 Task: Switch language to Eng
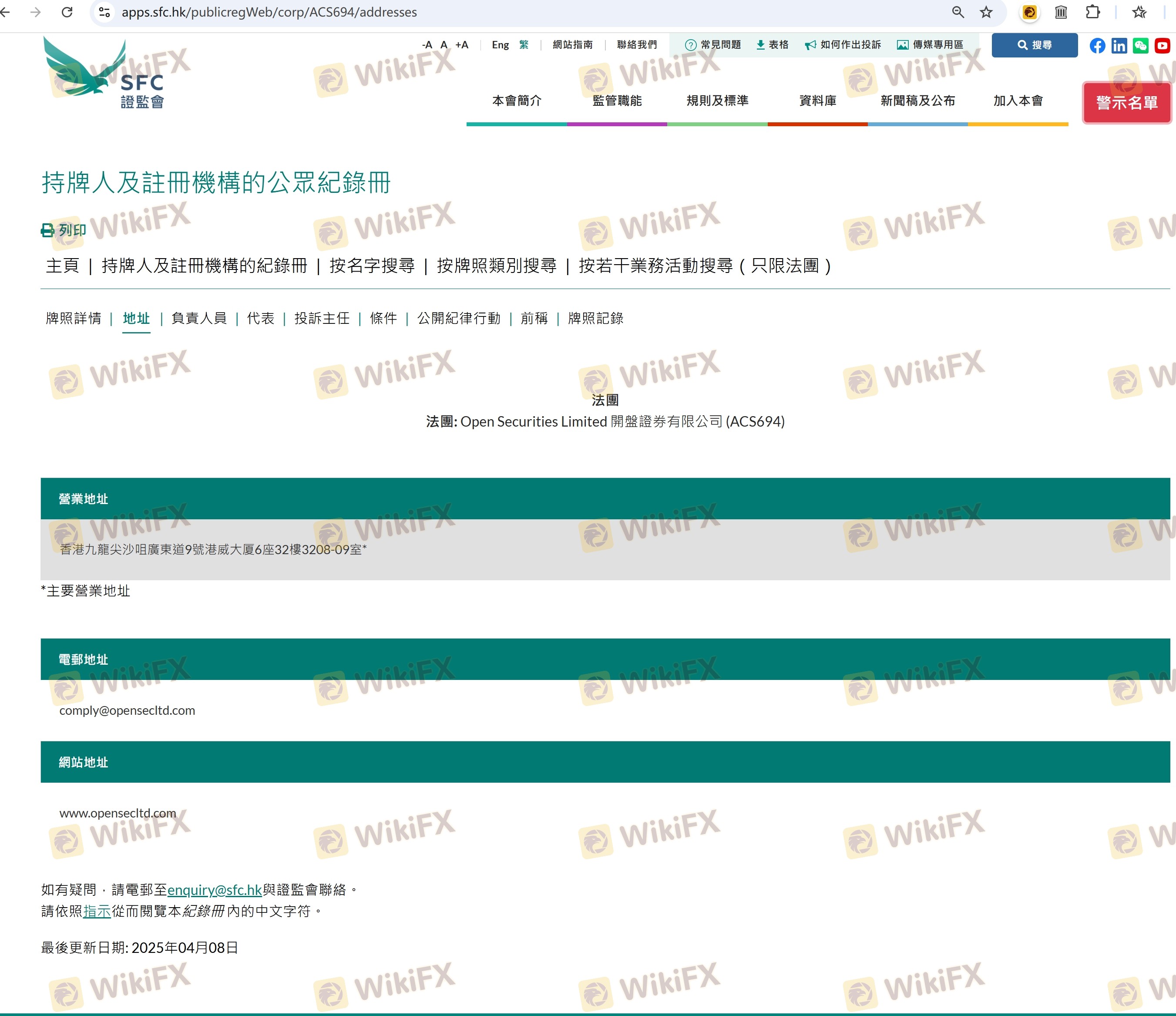coord(500,45)
